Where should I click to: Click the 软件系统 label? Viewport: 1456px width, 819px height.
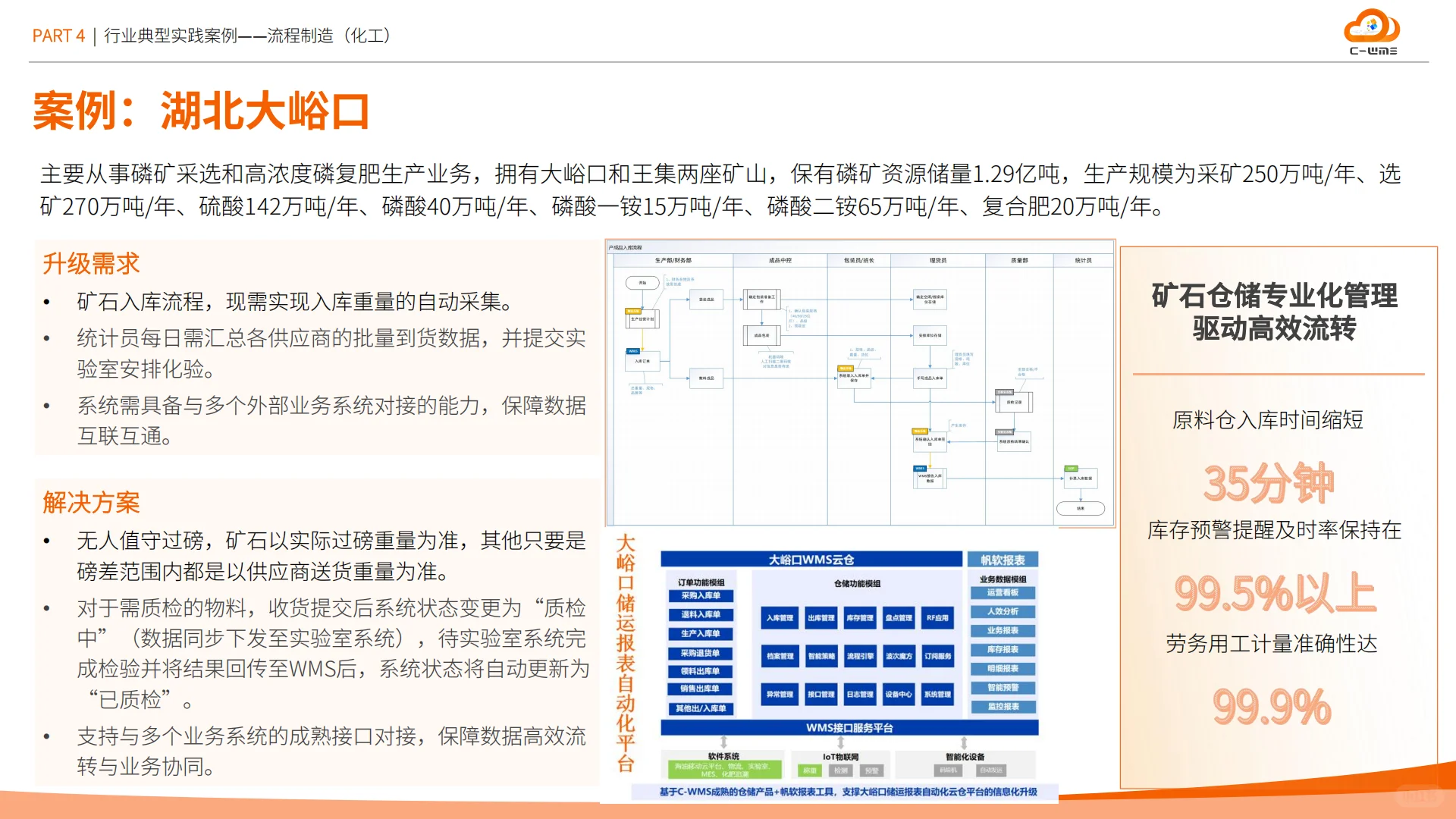click(x=723, y=756)
